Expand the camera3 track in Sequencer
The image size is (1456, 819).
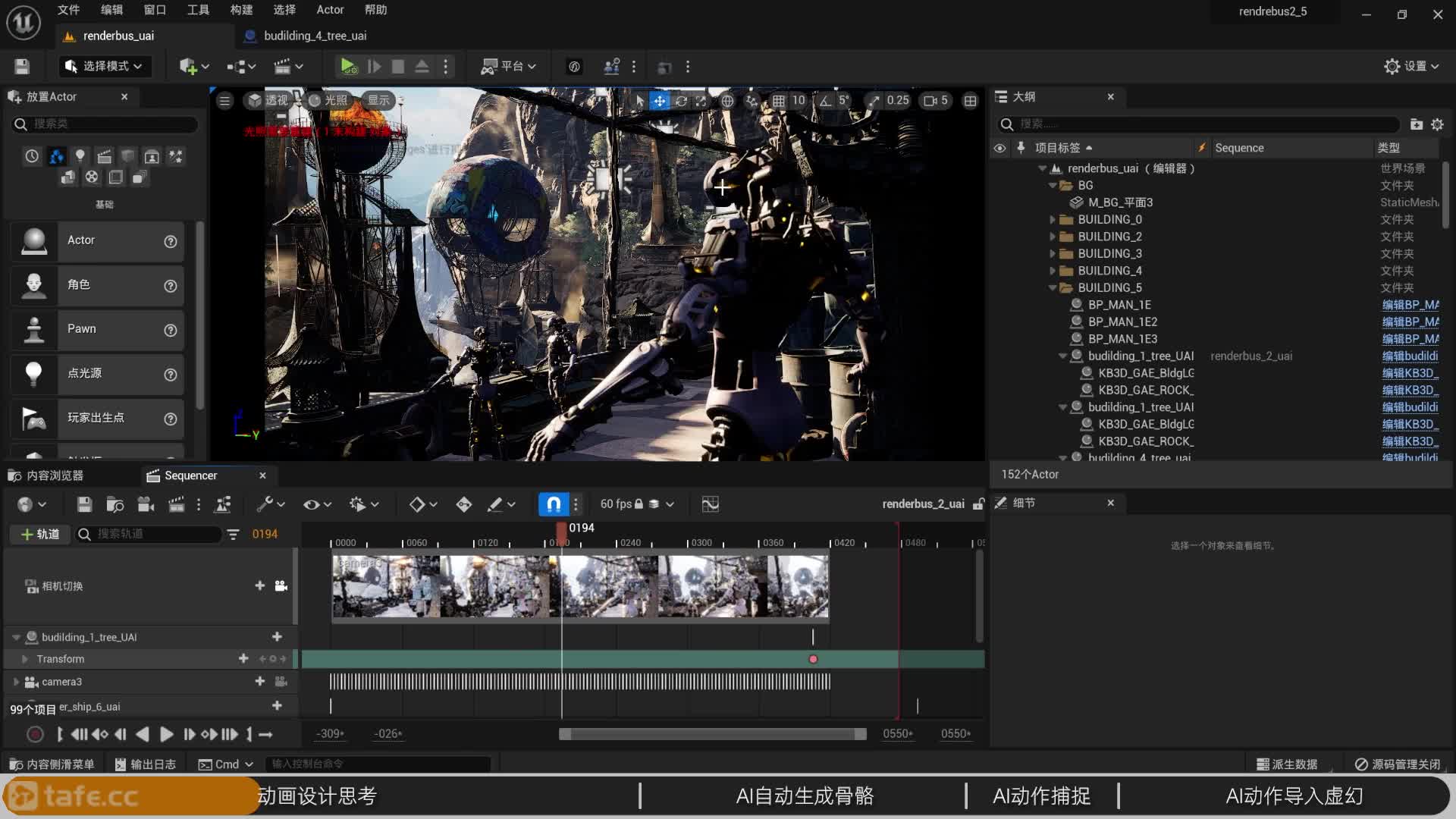pyautogui.click(x=16, y=682)
